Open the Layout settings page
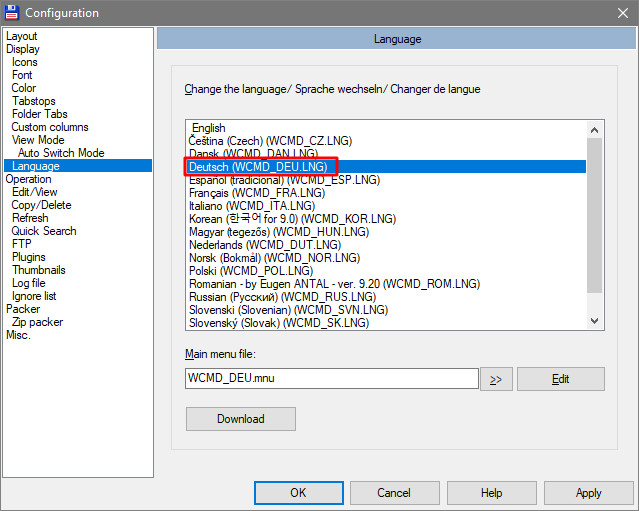The image size is (639, 511). 22,36
